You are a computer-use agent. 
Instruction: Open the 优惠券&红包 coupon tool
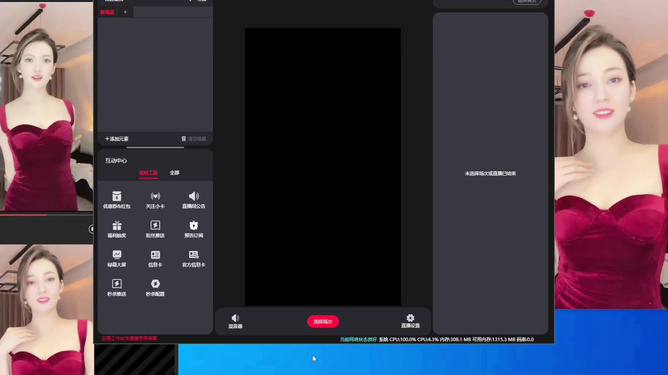(x=117, y=199)
